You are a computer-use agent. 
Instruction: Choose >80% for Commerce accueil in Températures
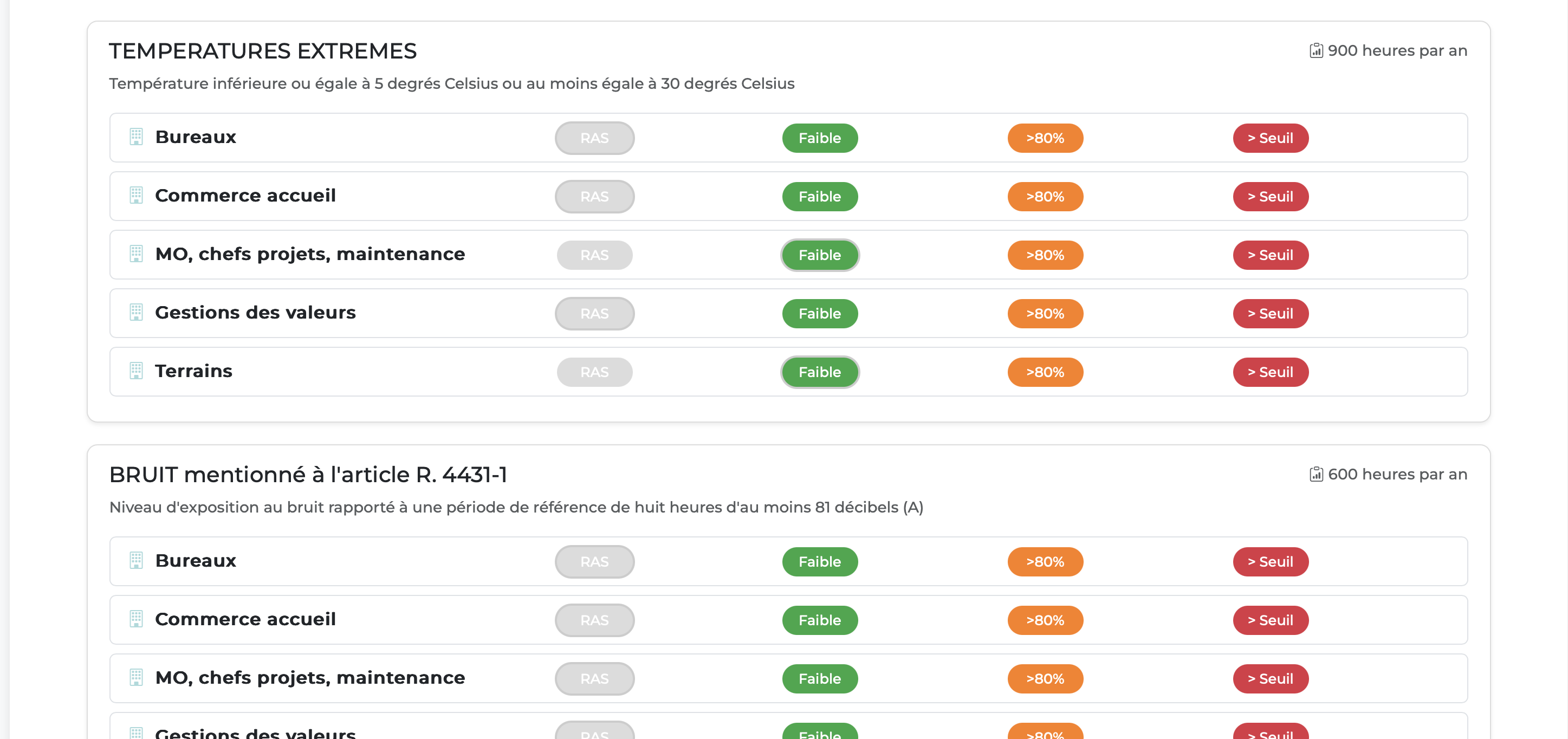click(1045, 197)
